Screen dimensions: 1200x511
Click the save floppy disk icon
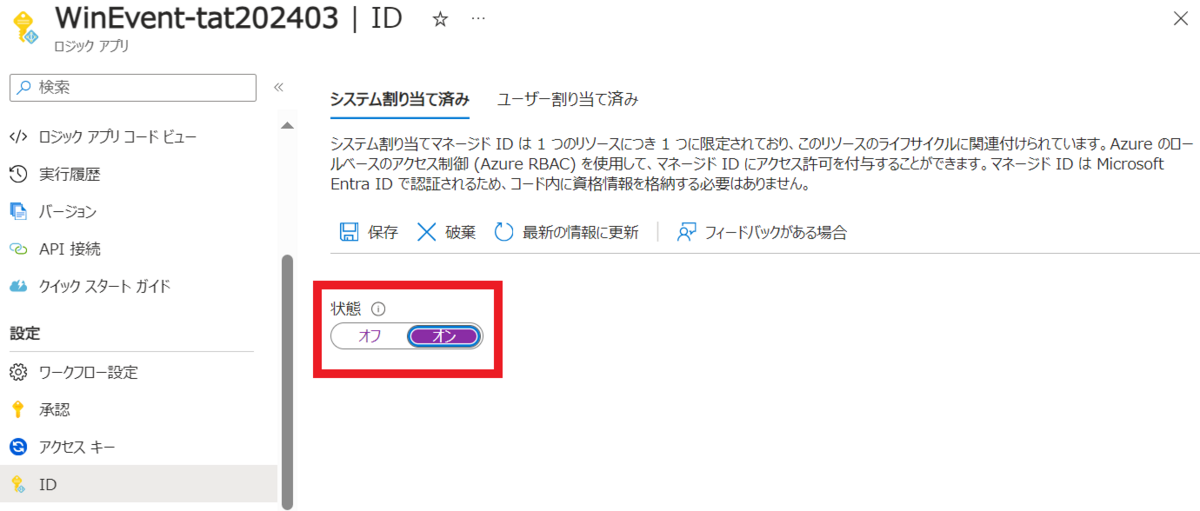click(x=349, y=232)
